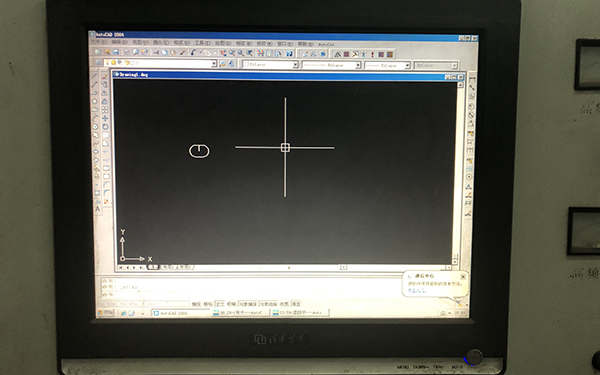The image size is (600, 375).
Task: Select the Rotate modify tool
Action: tap(105, 127)
